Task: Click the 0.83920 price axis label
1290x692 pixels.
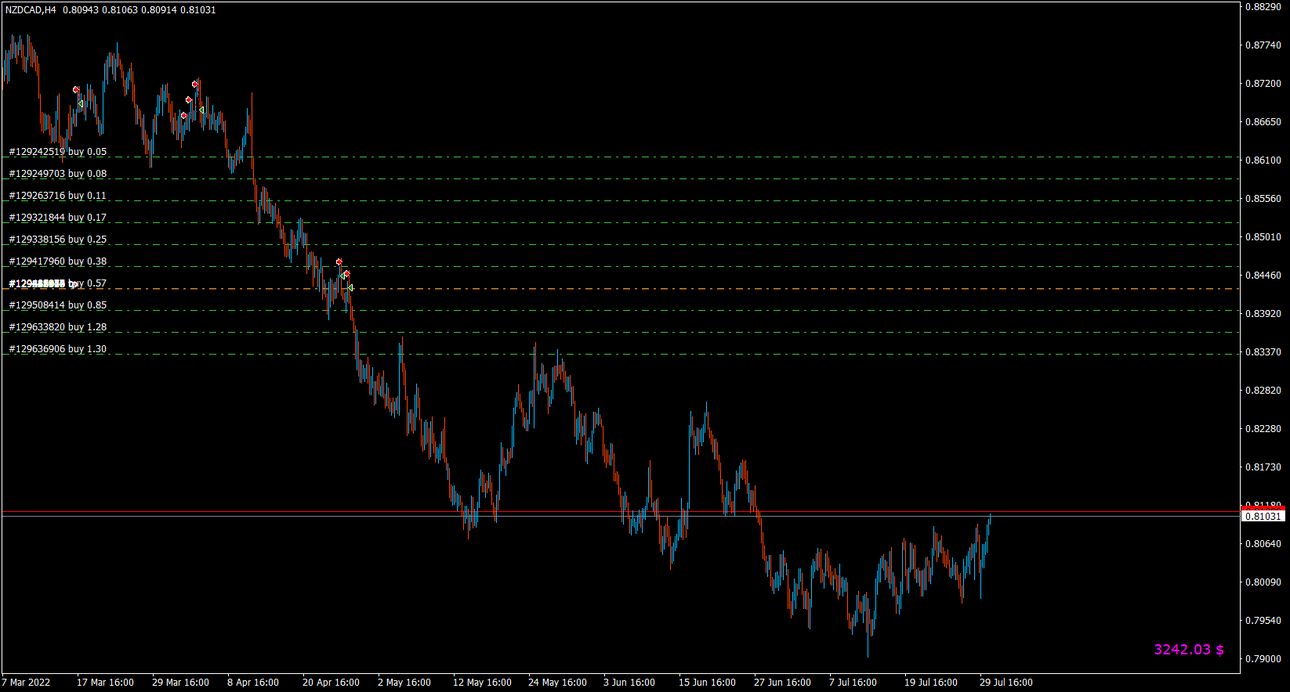Action: tap(1262, 314)
